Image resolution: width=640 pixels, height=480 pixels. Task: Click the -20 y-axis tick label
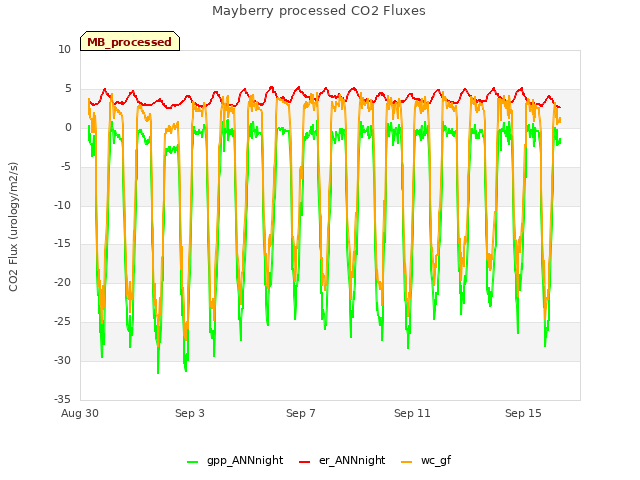tap(62, 282)
